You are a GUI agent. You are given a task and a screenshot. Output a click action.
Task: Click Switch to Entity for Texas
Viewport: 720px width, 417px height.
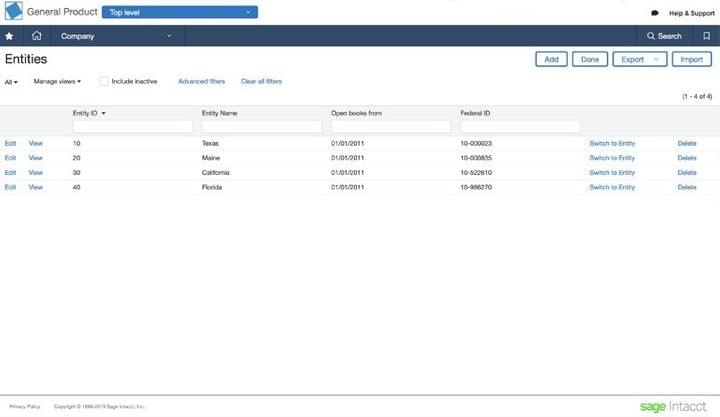pos(611,143)
